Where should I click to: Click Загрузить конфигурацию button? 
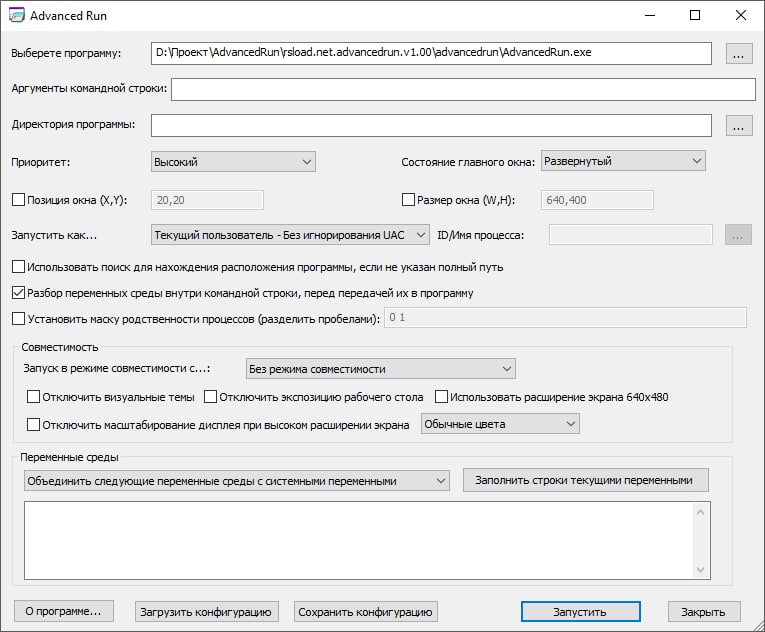click(x=206, y=612)
